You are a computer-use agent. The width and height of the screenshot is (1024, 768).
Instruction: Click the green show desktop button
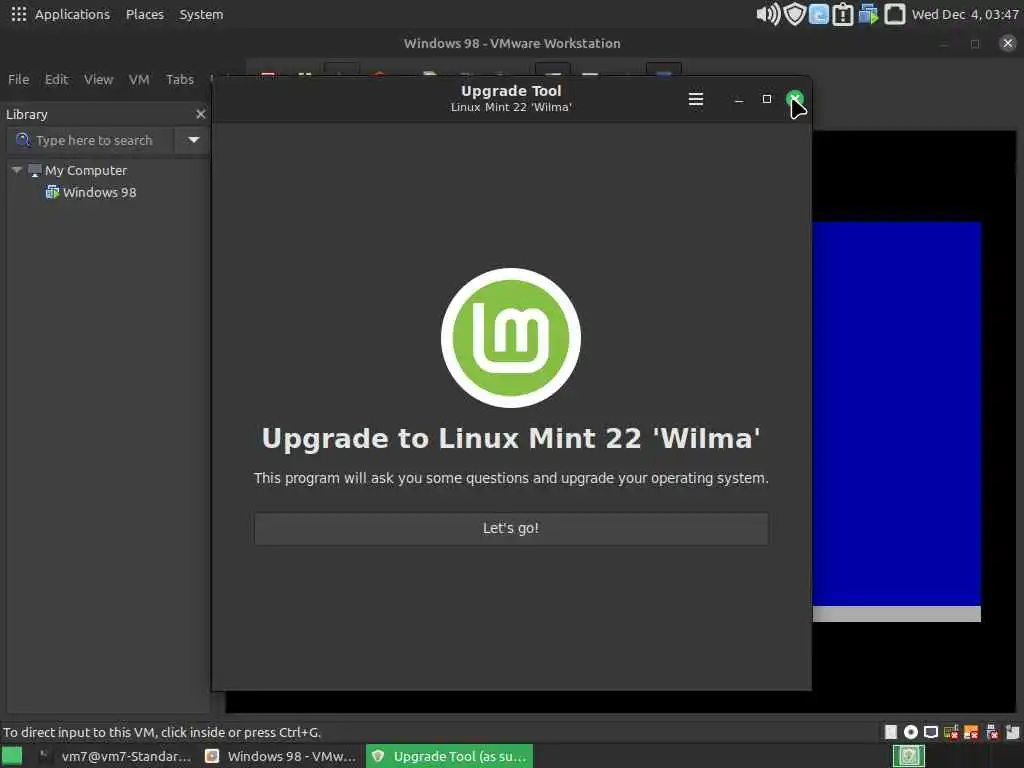[x=12, y=756]
